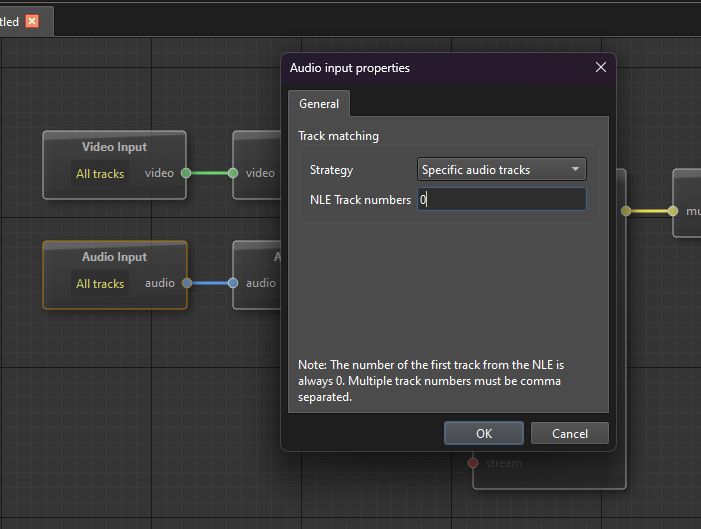Click the green video output port
Screen dimensions: 701x529
(186, 173)
